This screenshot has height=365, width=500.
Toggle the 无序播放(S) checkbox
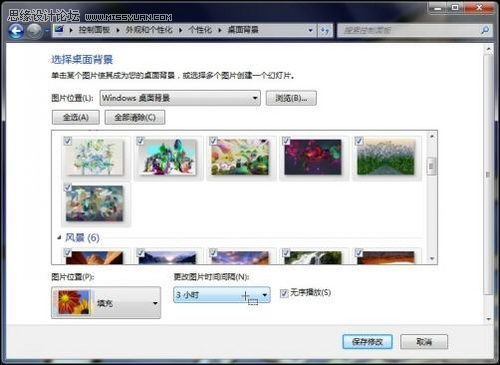click(284, 293)
